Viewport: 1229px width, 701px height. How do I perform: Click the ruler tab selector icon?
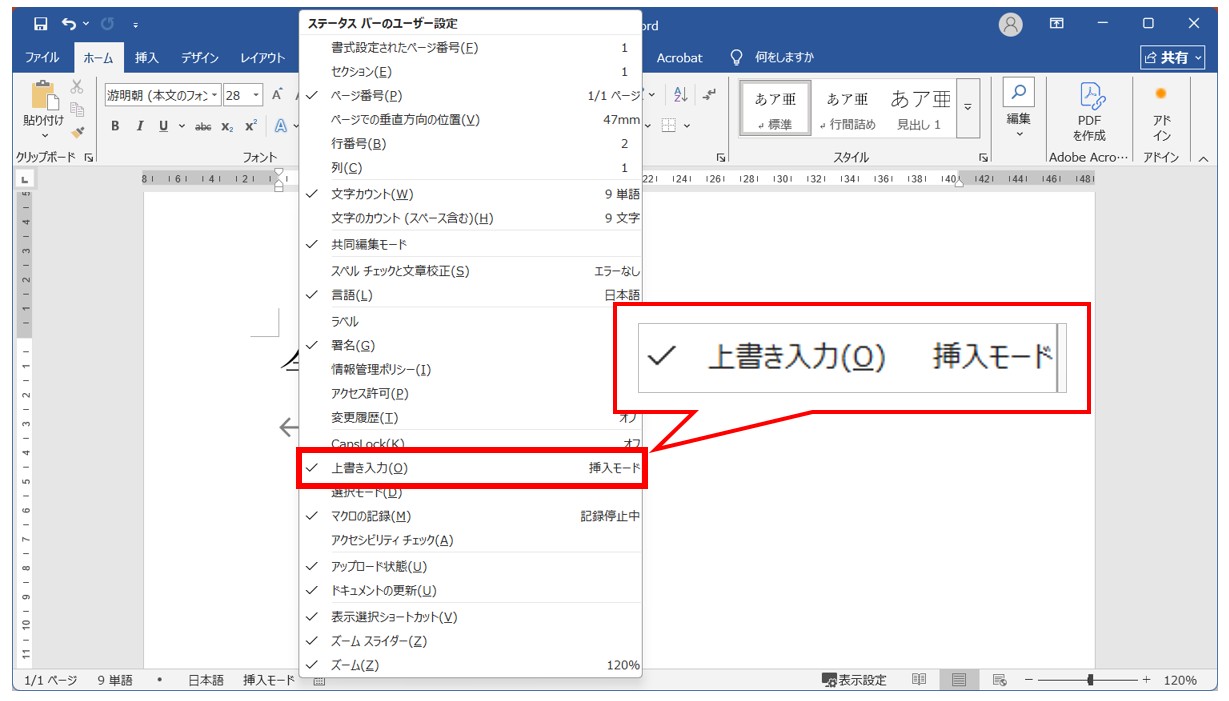(23, 179)
